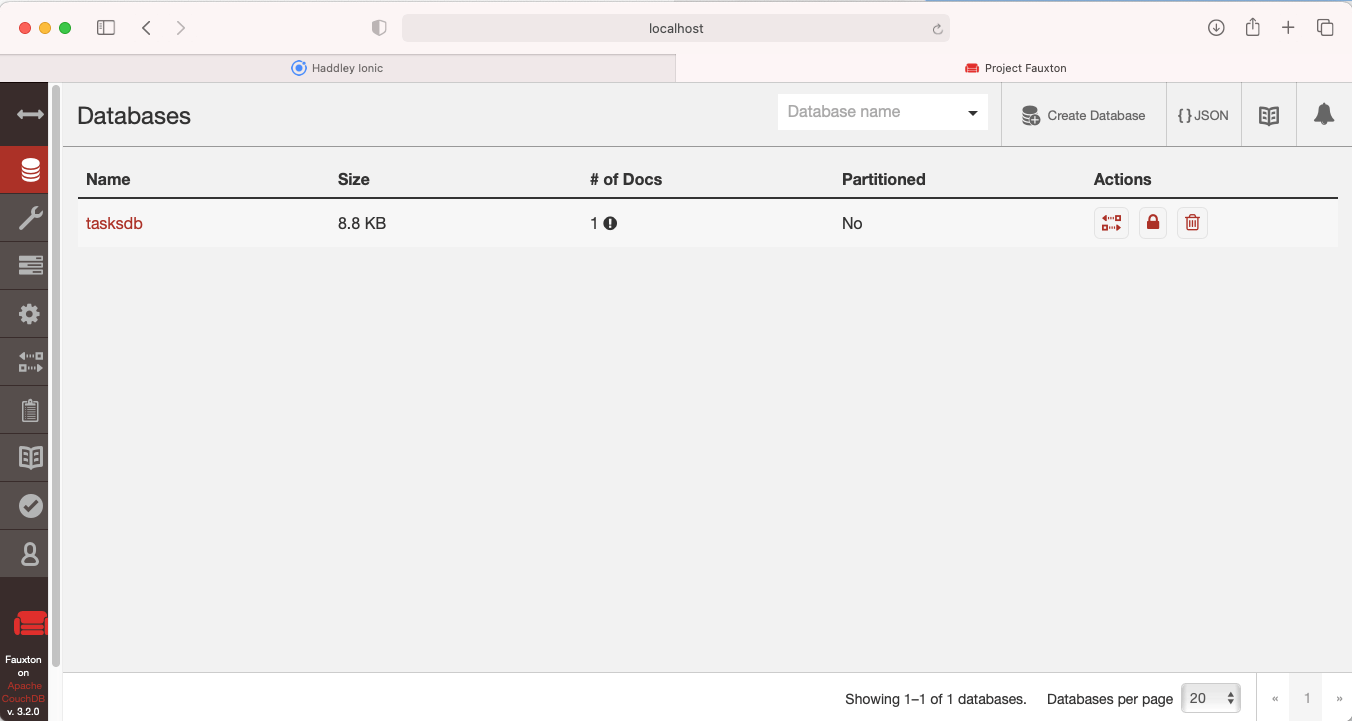
Task: Open Configuration gear icon in sidebar
Action: click(30, 314)
